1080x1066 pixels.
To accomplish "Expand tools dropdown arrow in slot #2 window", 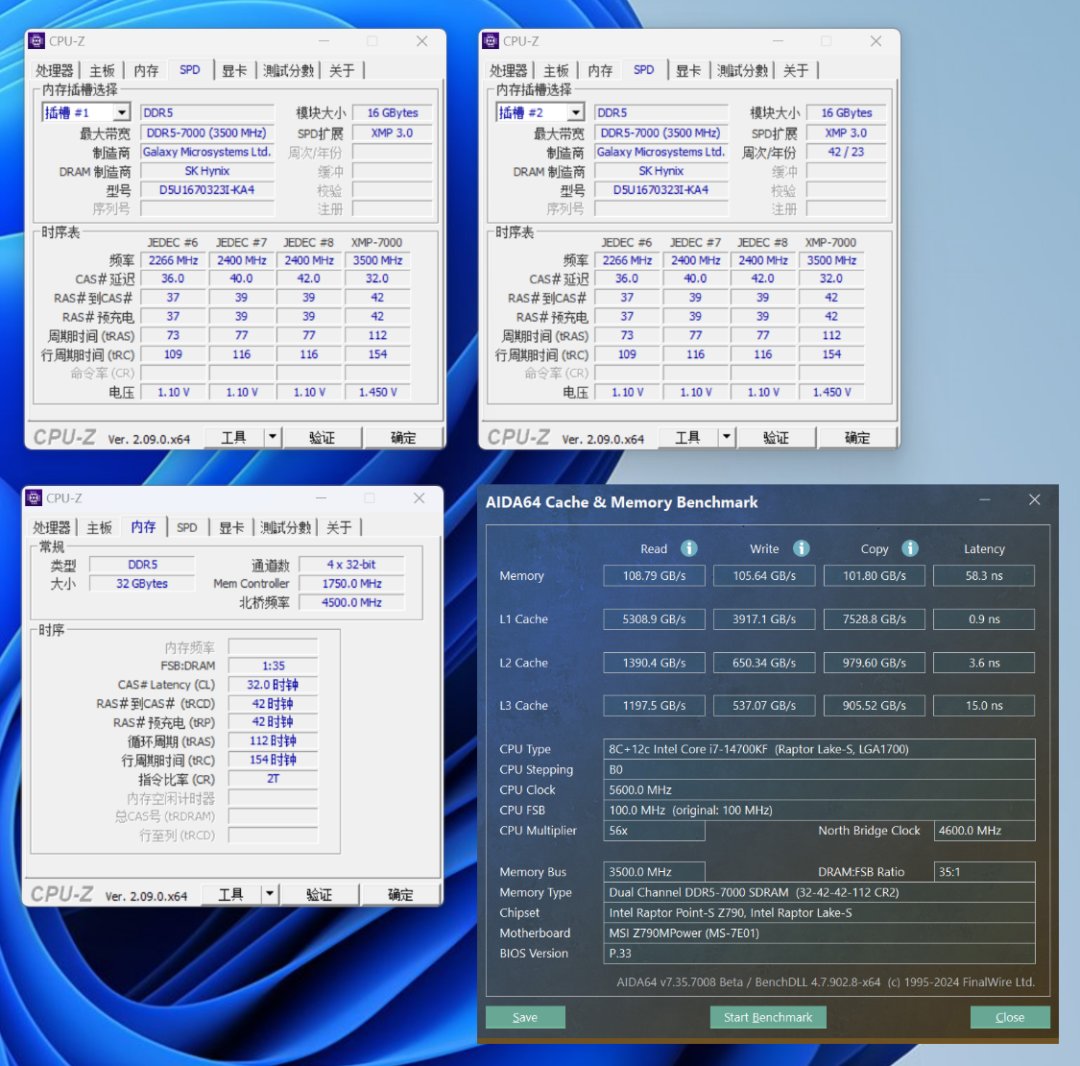I will pyautogui.click(x=727, y=437).
